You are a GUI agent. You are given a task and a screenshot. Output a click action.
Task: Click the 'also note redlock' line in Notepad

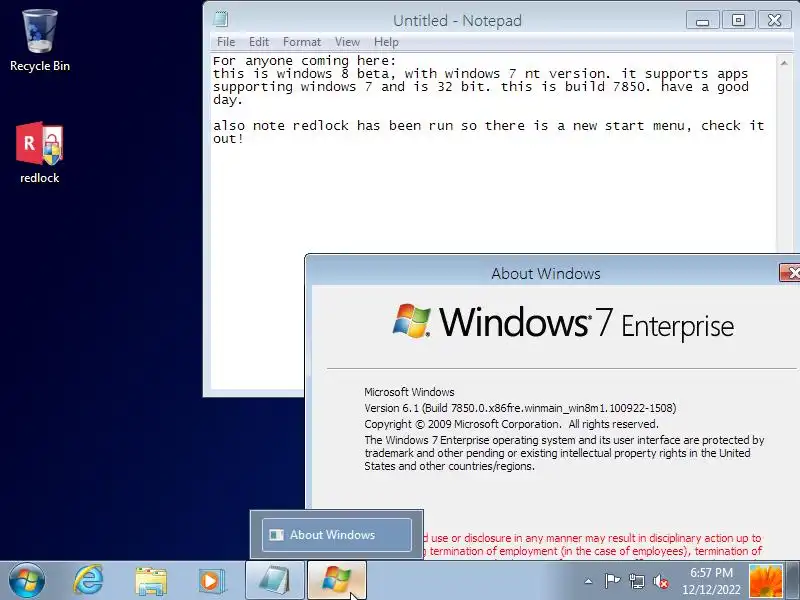point(488,126)
